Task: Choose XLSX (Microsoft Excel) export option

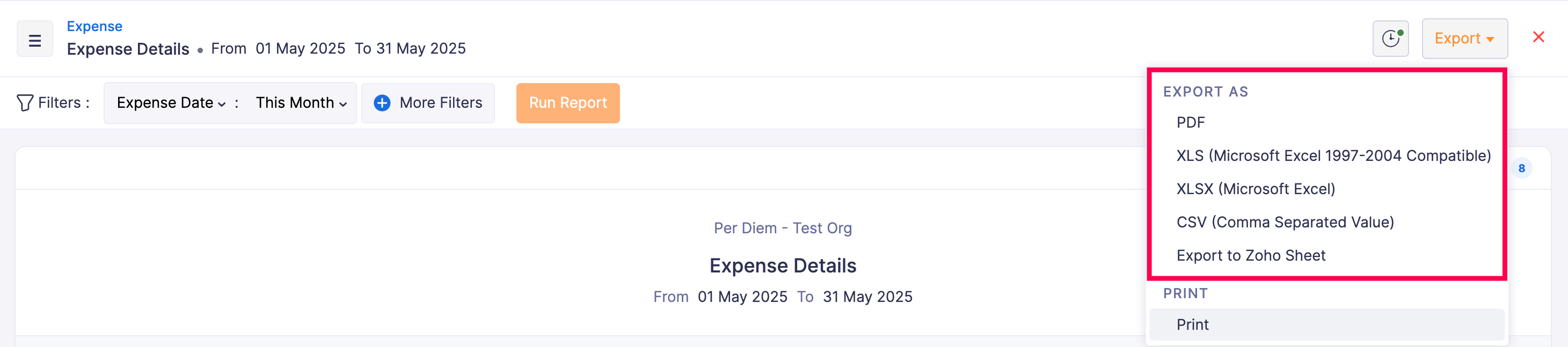Action: [1255, 188]
